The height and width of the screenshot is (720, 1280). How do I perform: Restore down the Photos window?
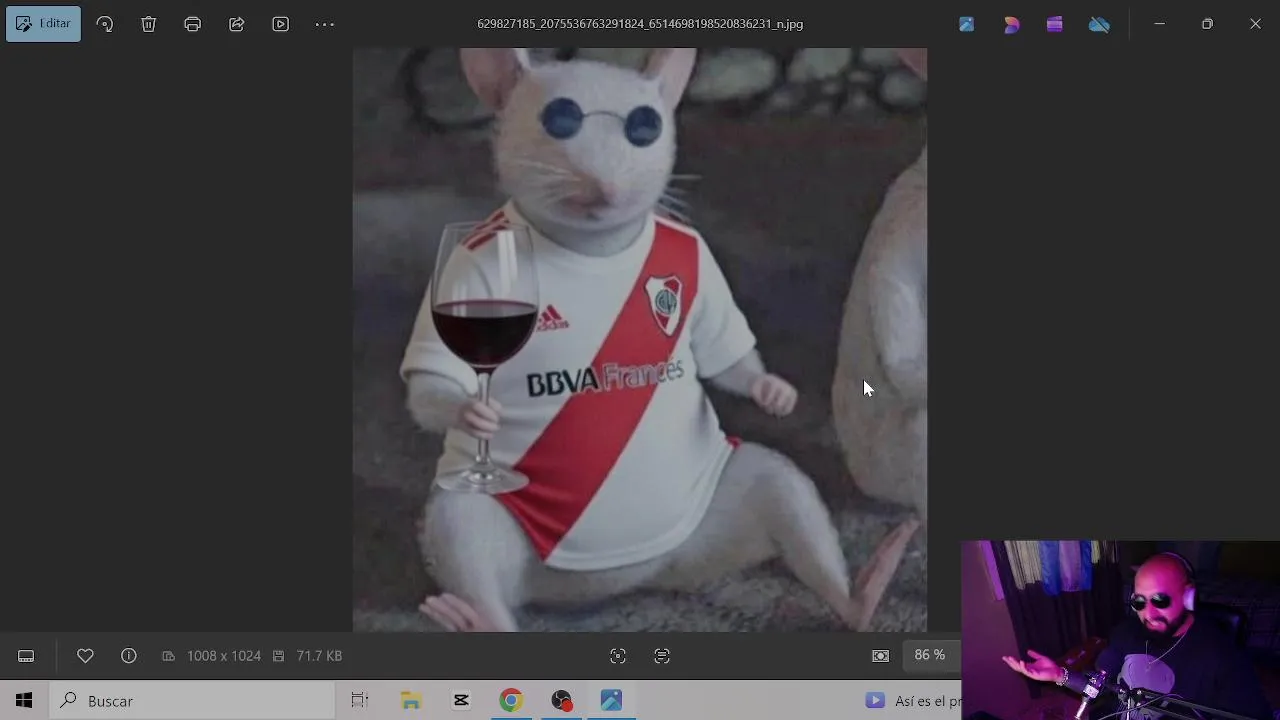1207,24
